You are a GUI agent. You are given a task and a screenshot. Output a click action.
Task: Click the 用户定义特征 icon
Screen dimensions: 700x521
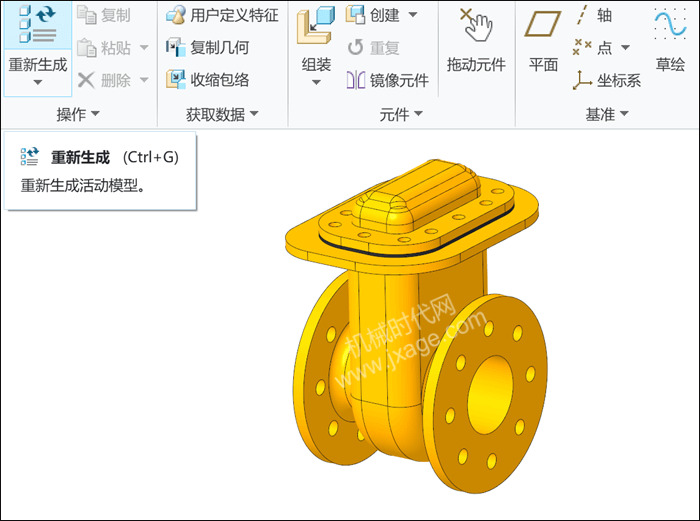pos(175,15)
